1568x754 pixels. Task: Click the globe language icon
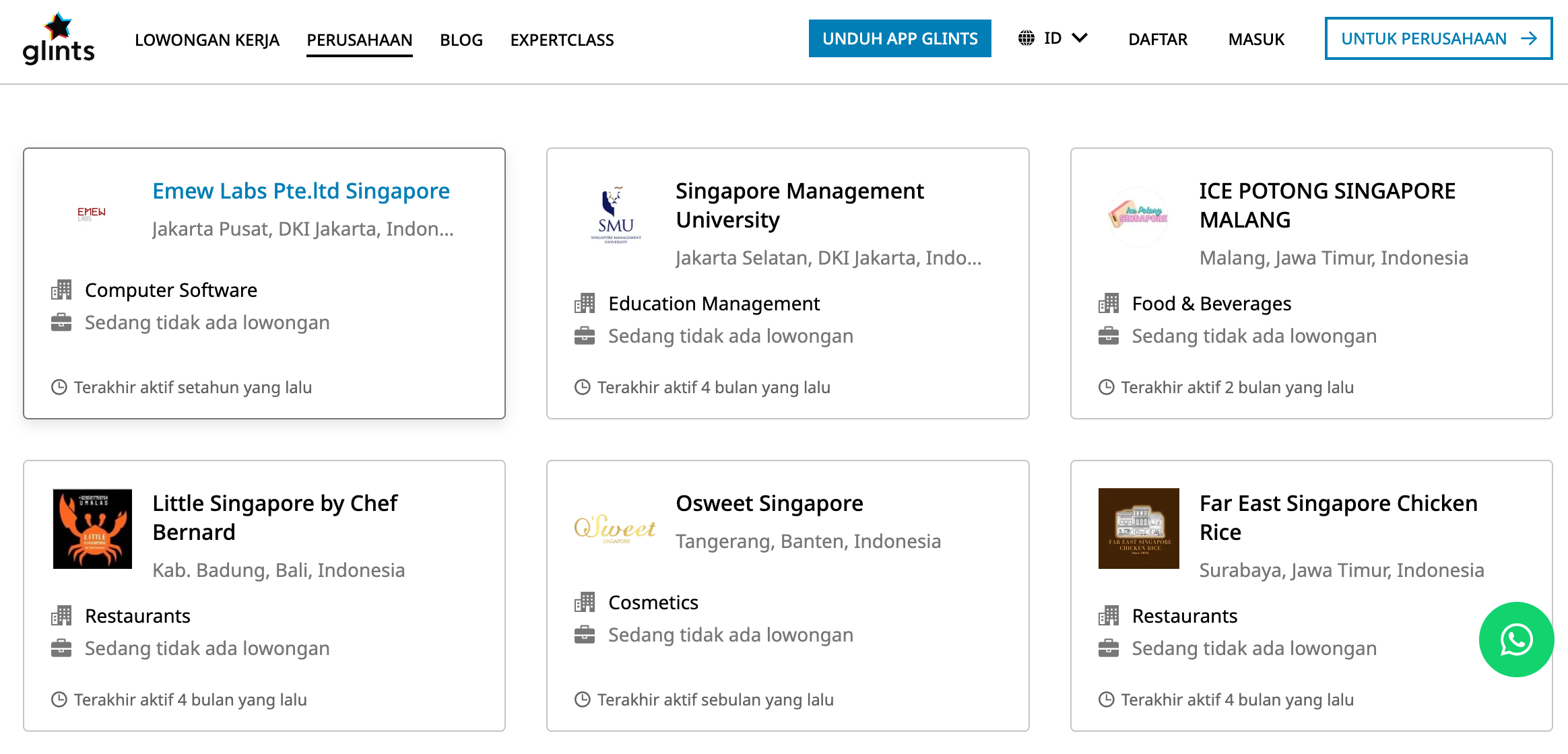pos(1026,38)
